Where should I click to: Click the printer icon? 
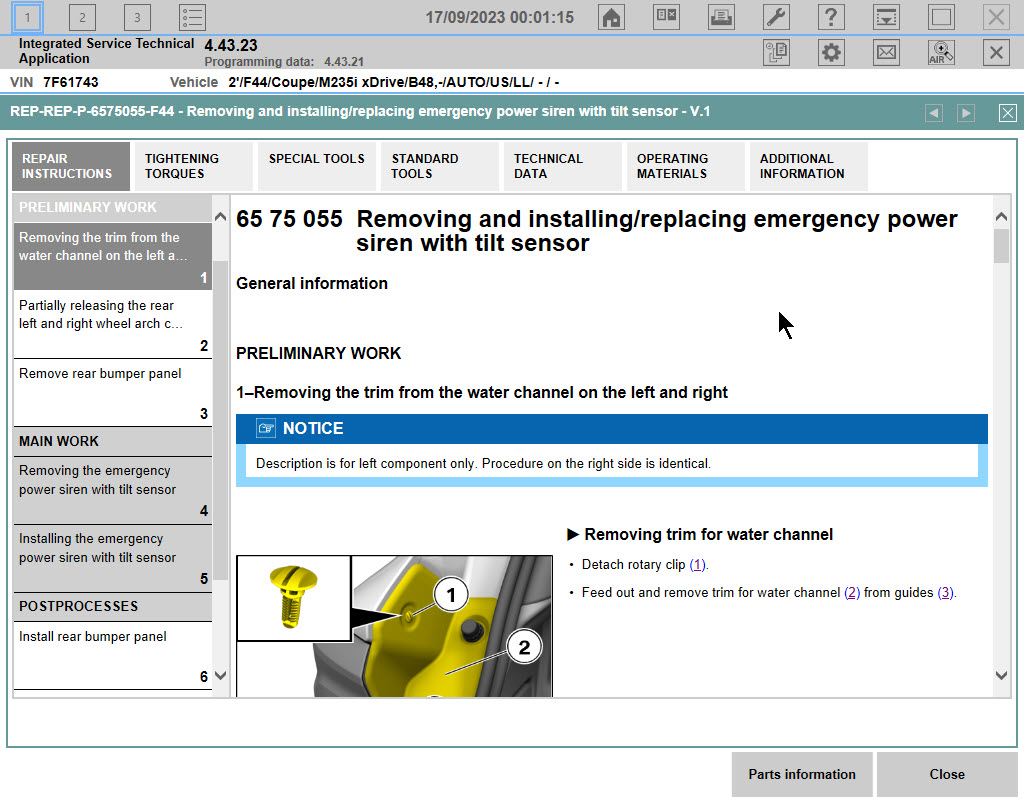(x=721, y=17)
